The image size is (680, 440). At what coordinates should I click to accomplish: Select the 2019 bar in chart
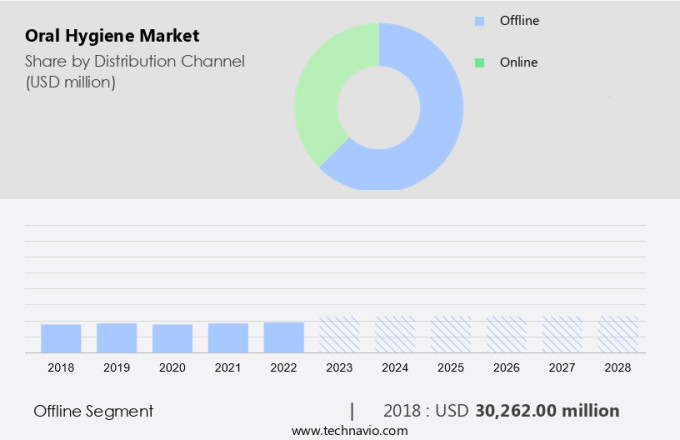tap(117, 337)
